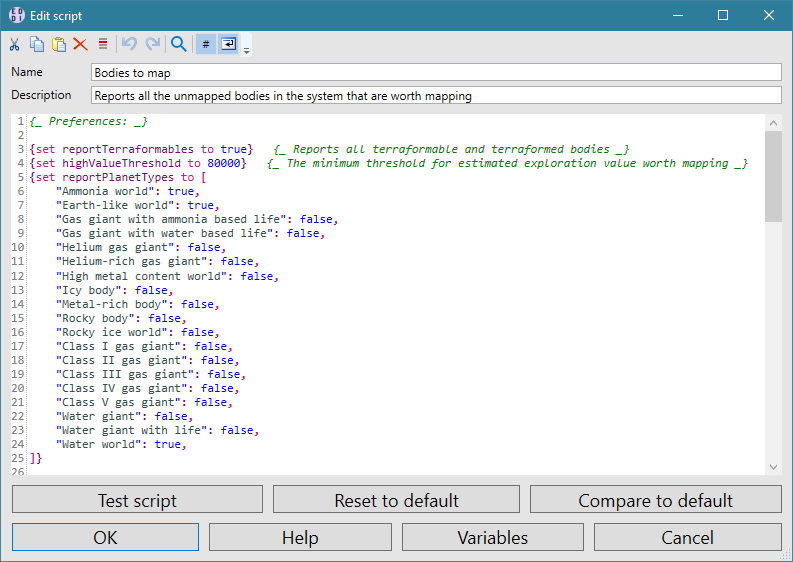The image size is (793, 562).
Task: Click "Ammonia world" in the script
Action: tap(105, 191)
